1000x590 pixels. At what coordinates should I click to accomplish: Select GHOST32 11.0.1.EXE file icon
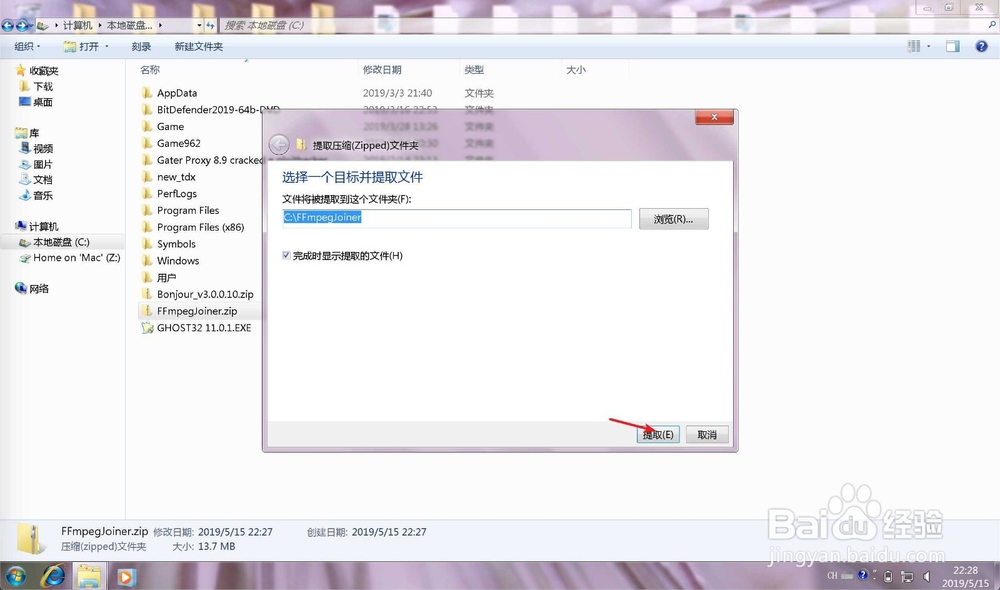click(147, 328)
